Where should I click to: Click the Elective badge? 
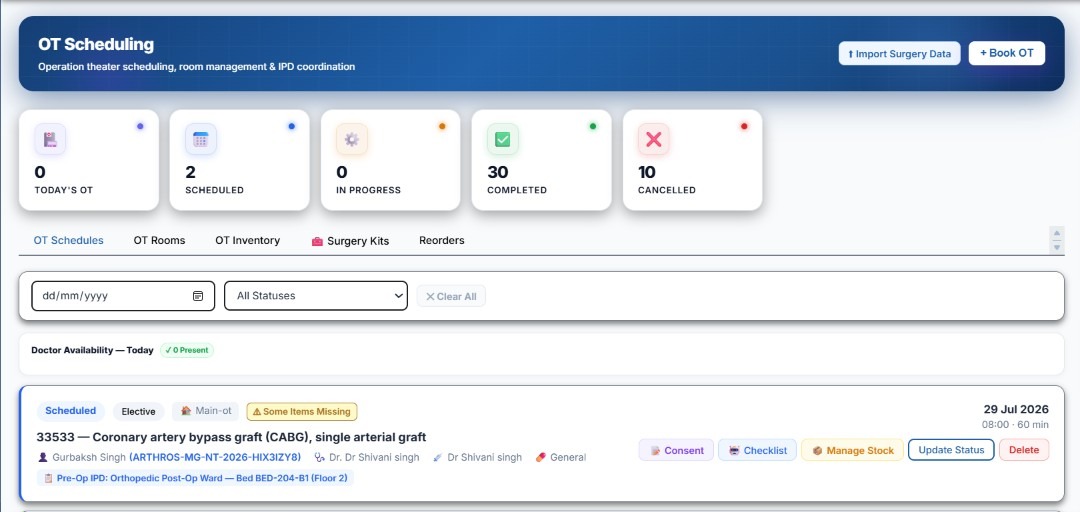(138, 411)
